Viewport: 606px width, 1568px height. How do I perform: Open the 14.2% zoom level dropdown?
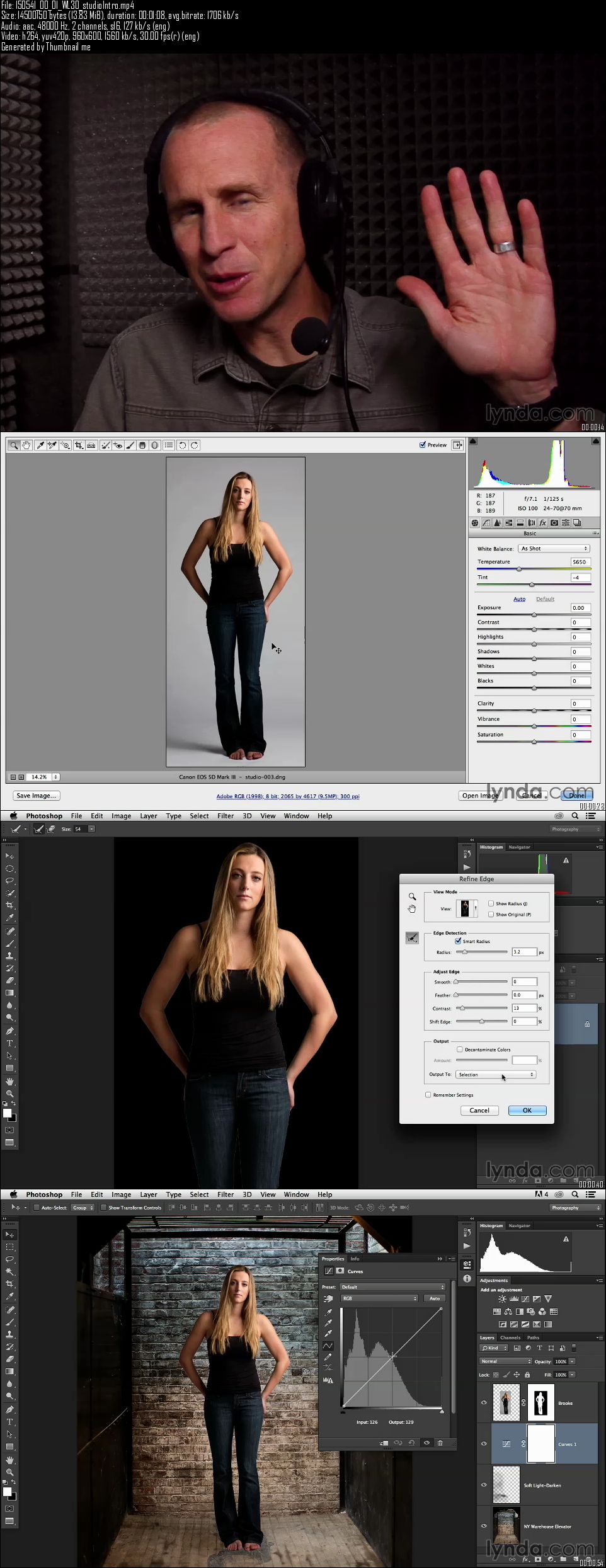point(55,777)
